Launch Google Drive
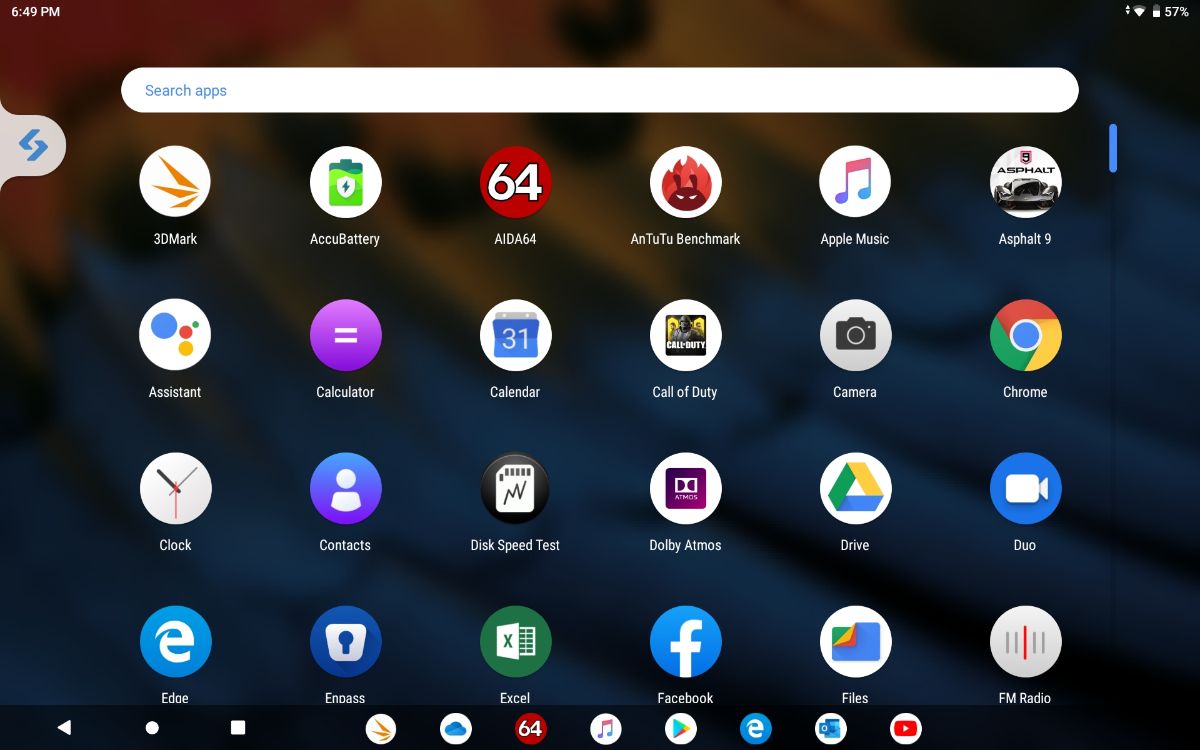The image size is (1200, 750). coord(855,488)
